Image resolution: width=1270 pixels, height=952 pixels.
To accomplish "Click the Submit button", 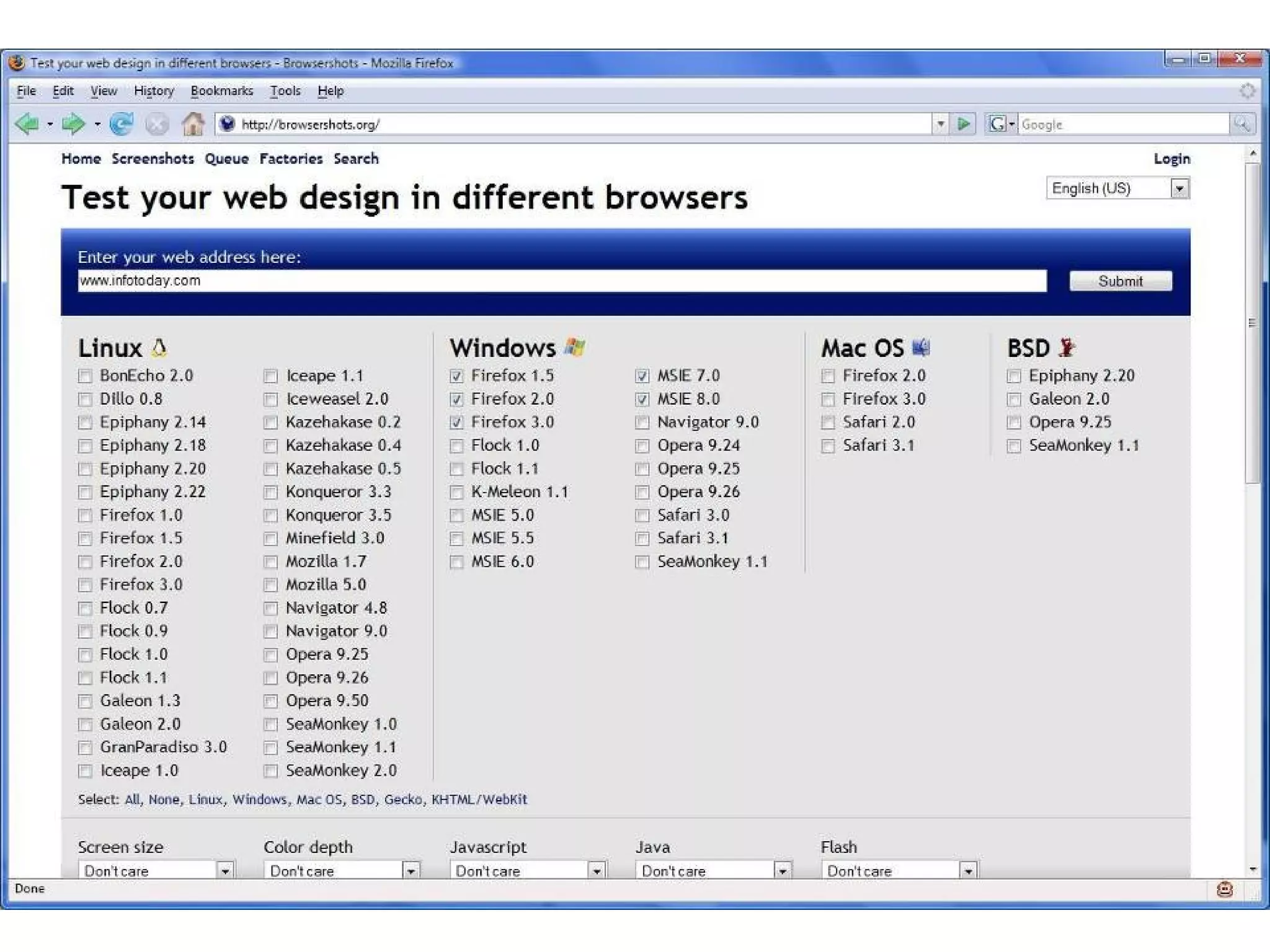I will tap(1120, 281).
